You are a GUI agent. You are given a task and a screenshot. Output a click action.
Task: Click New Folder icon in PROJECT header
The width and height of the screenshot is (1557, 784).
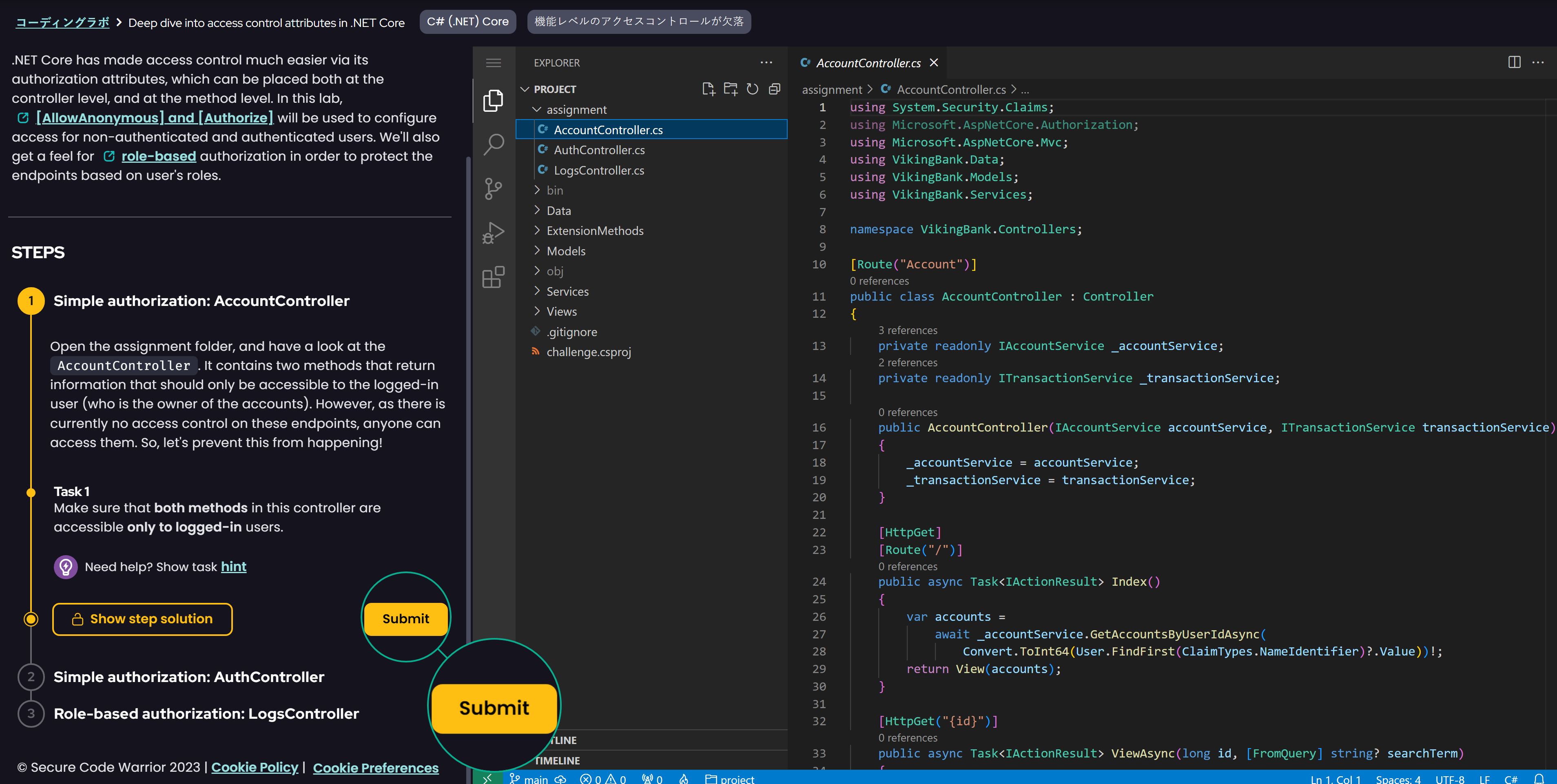(x=730, y=89)
